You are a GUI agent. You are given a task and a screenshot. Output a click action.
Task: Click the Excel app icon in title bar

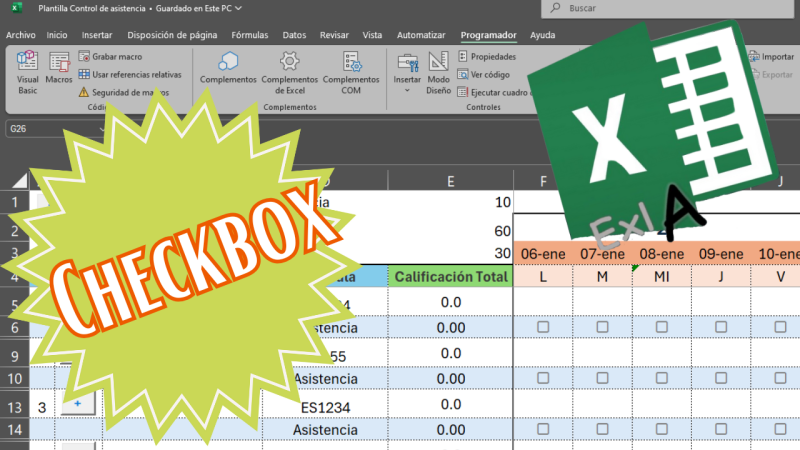pyautogui.click(x=17, y=7)
